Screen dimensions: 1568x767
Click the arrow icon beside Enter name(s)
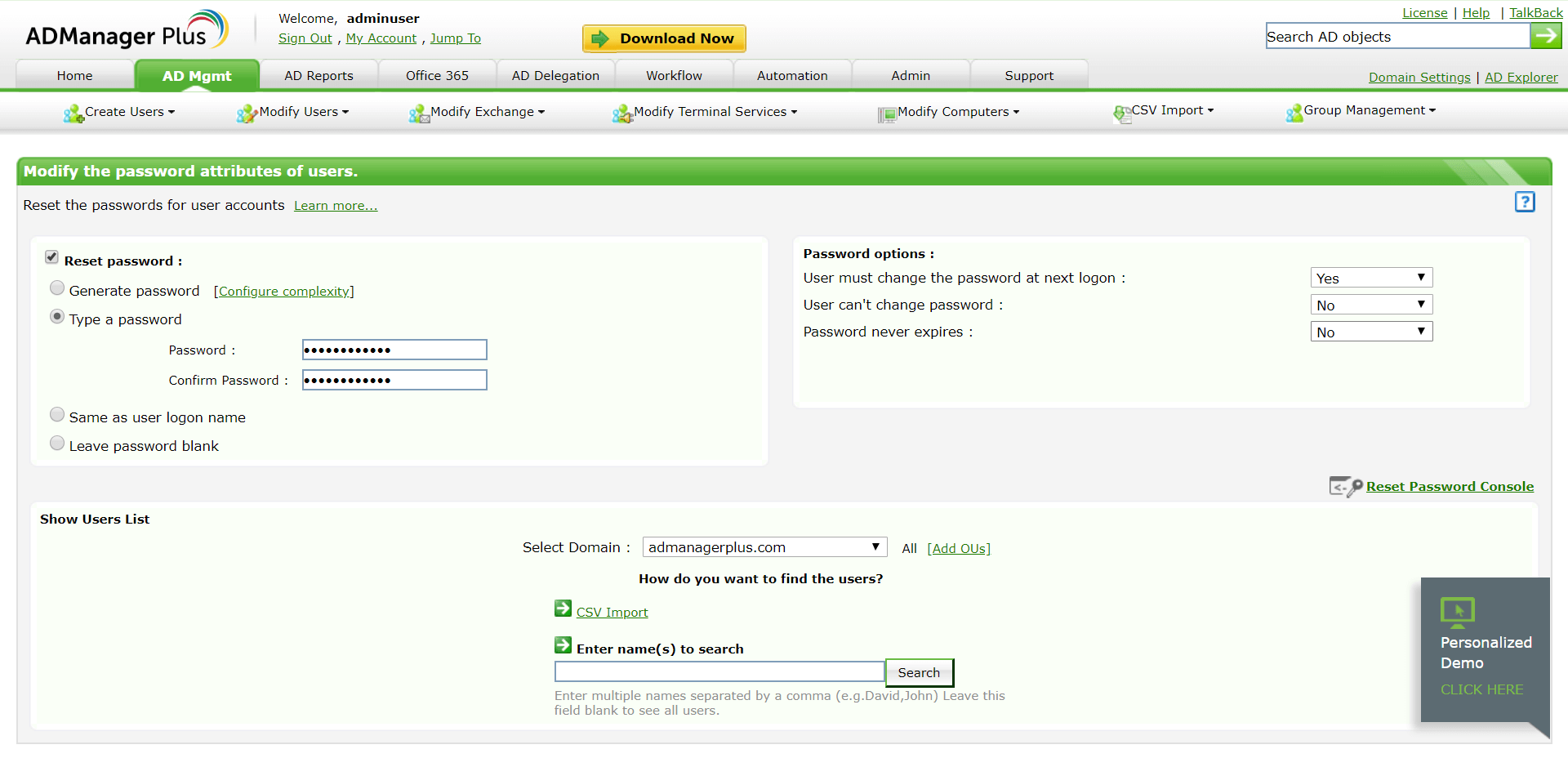pos(563,645)
